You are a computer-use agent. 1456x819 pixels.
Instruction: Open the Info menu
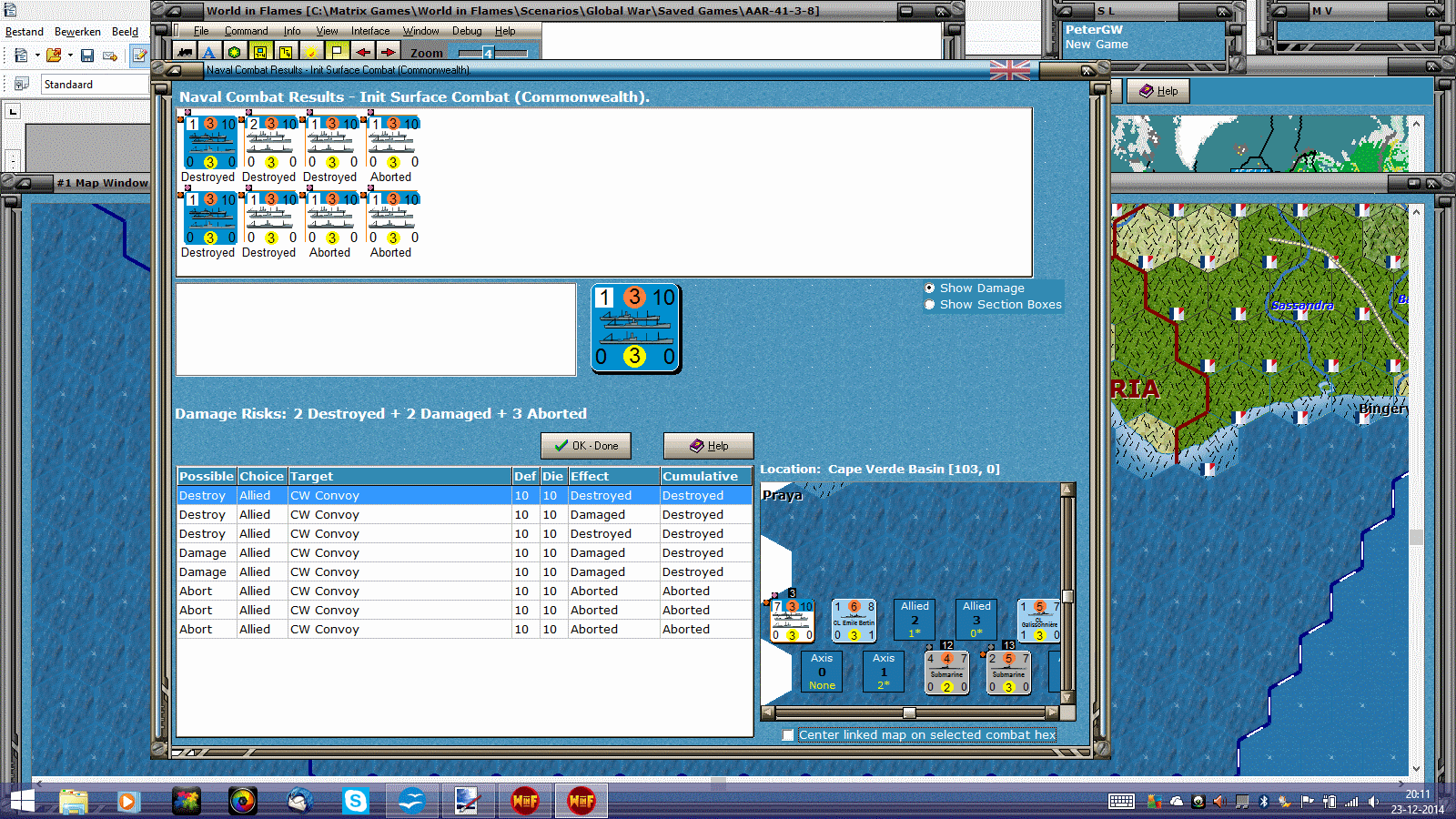pos(291,31)
